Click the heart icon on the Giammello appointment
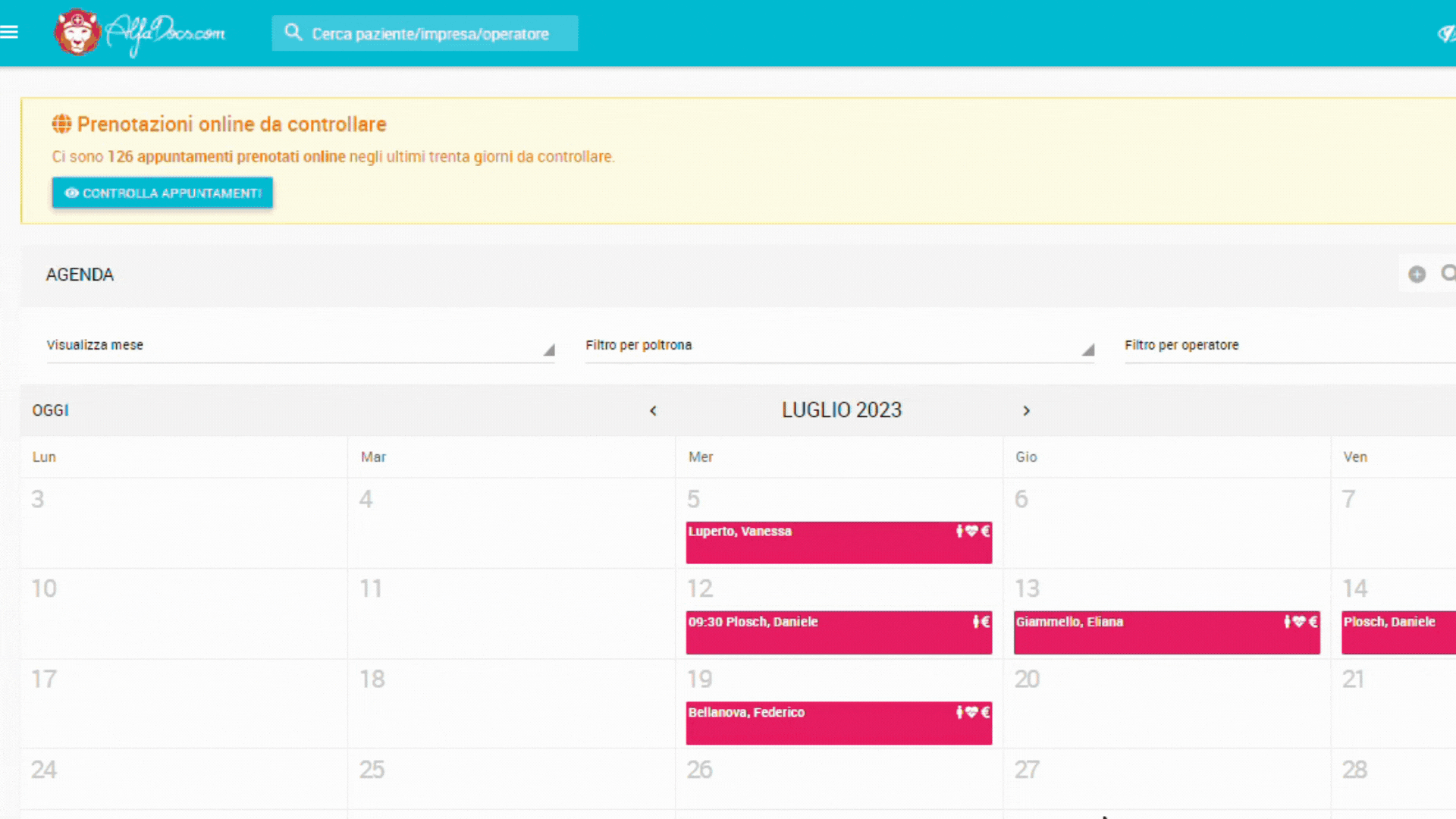This screenshot has height=819, width=1456. tap(1299, 622)
